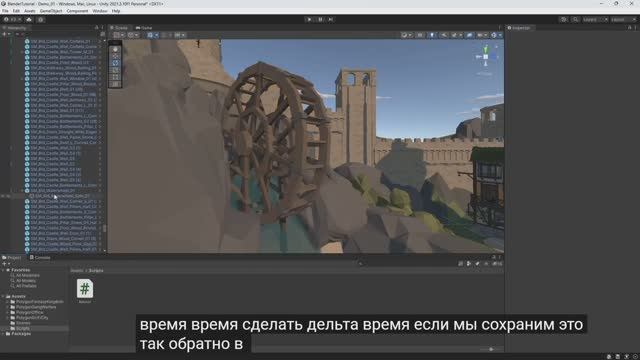Select the View hand tool
The width and height of the screenshot is (640, 360).
tap(116, 49)
